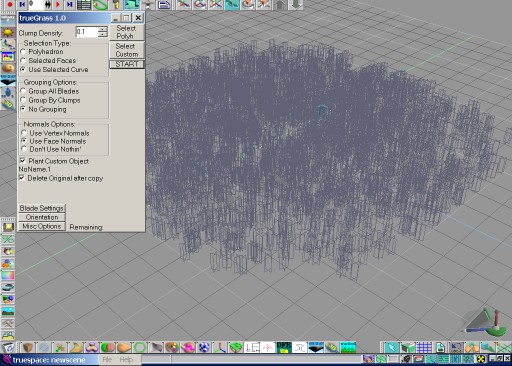Click the car icon in left toolbar
Viewport: 512px width, 366px height.
(8, 287)
